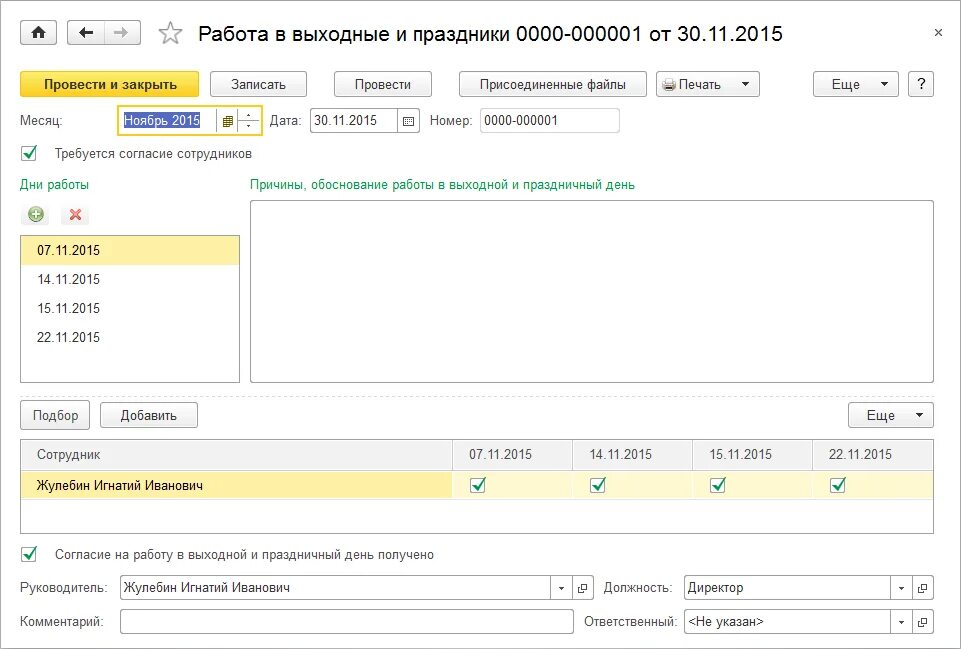Focus the Комментарий input field
Viewport: 961px width, 649px height.
[x=347, y=622]
